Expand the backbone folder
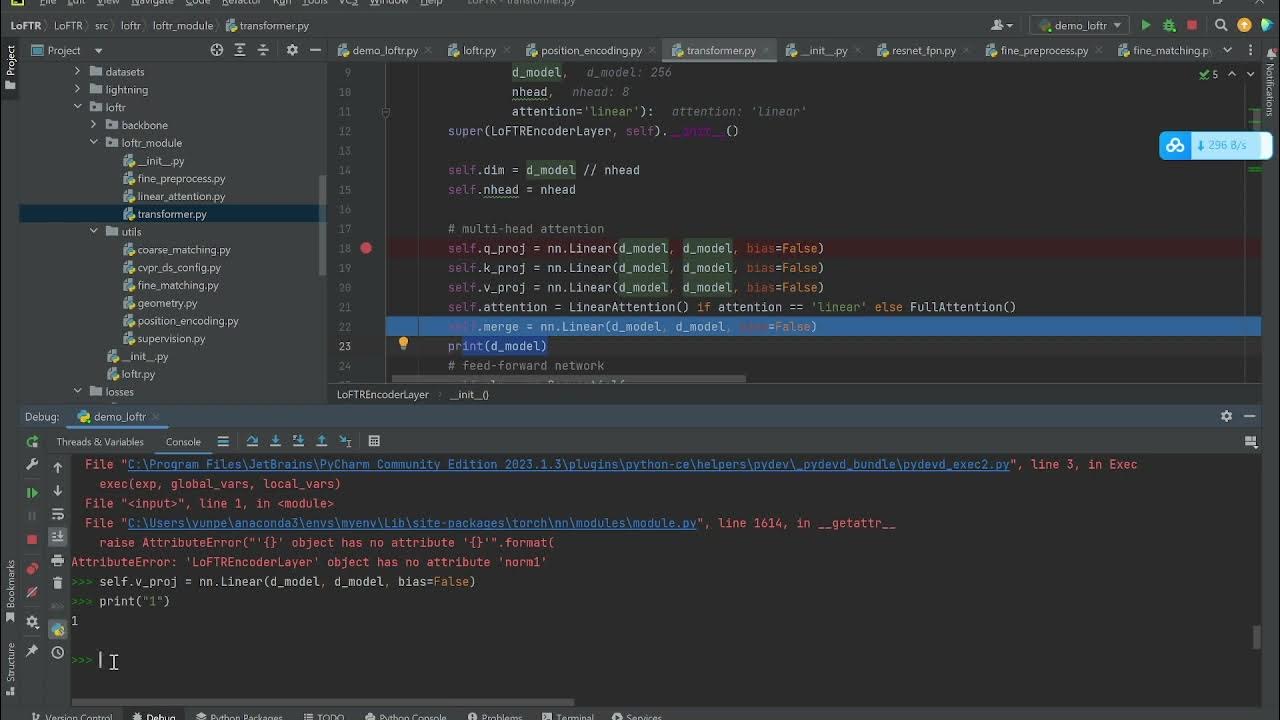 click(94, 125)
